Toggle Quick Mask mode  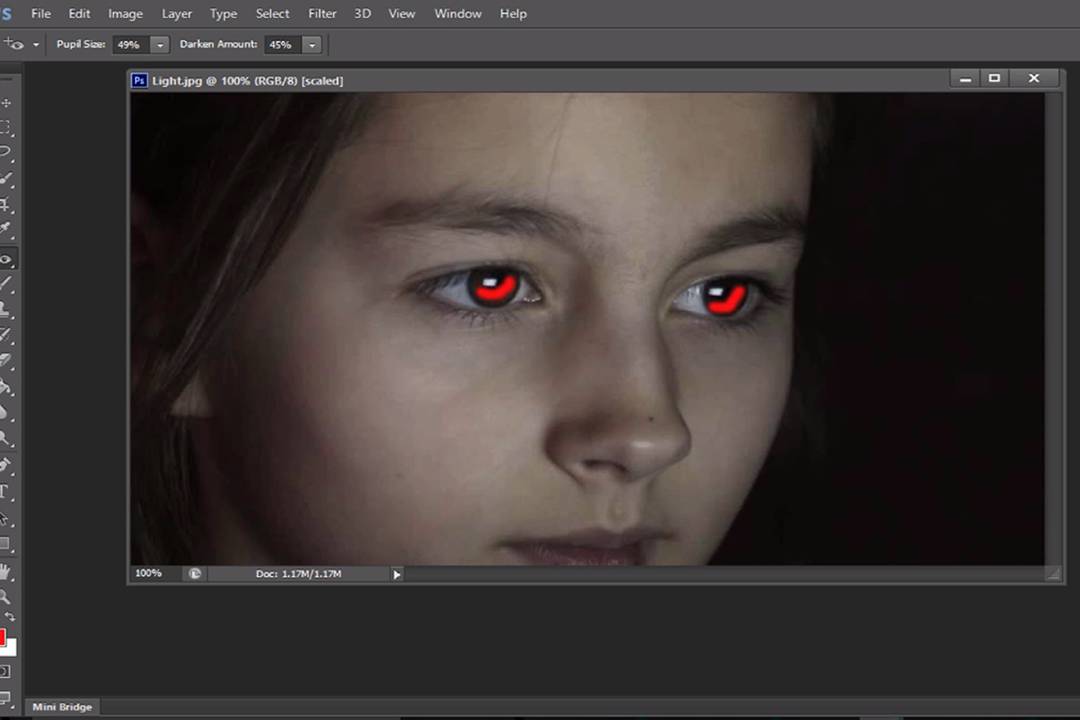coord(5,671)
